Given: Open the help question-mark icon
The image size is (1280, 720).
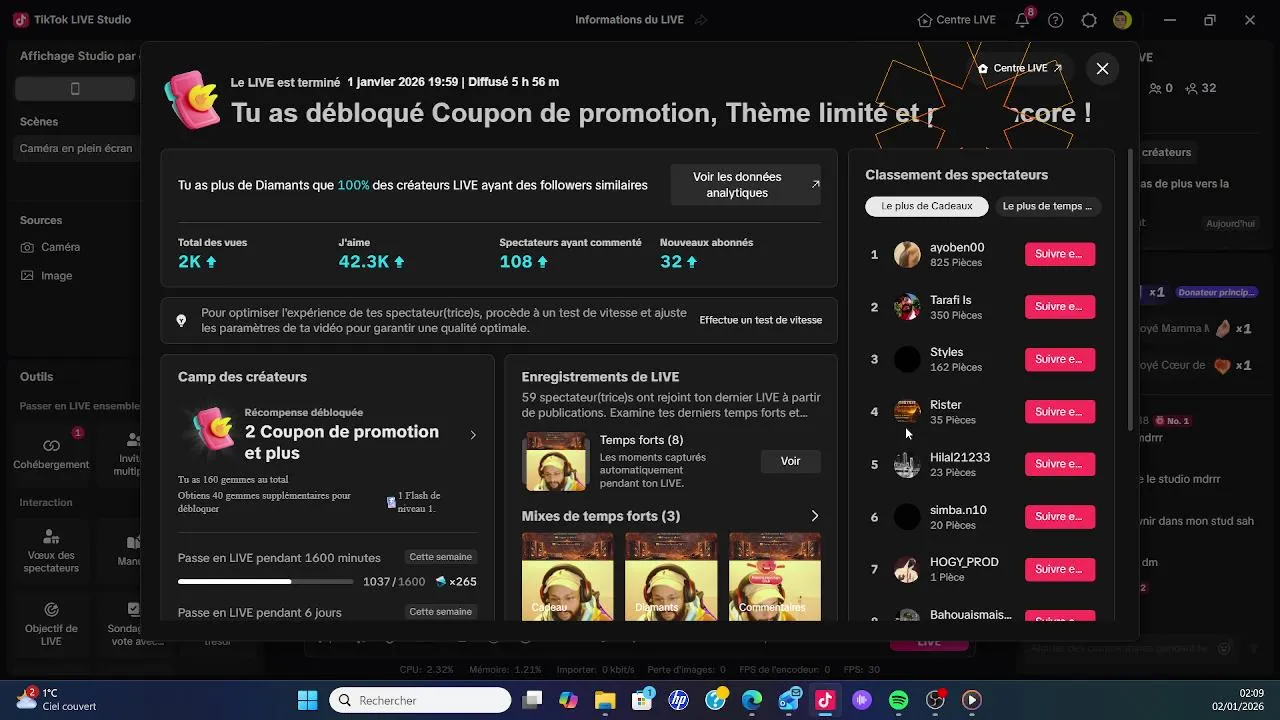Looking at the screenshot, I should click(x=1056, y=20).
